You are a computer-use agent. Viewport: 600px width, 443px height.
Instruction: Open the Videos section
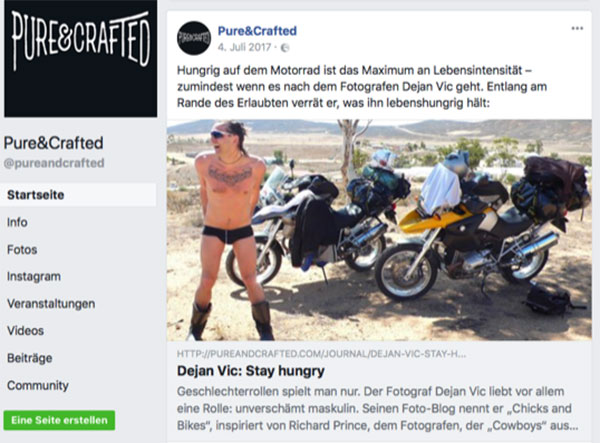(x=25, y=331)
